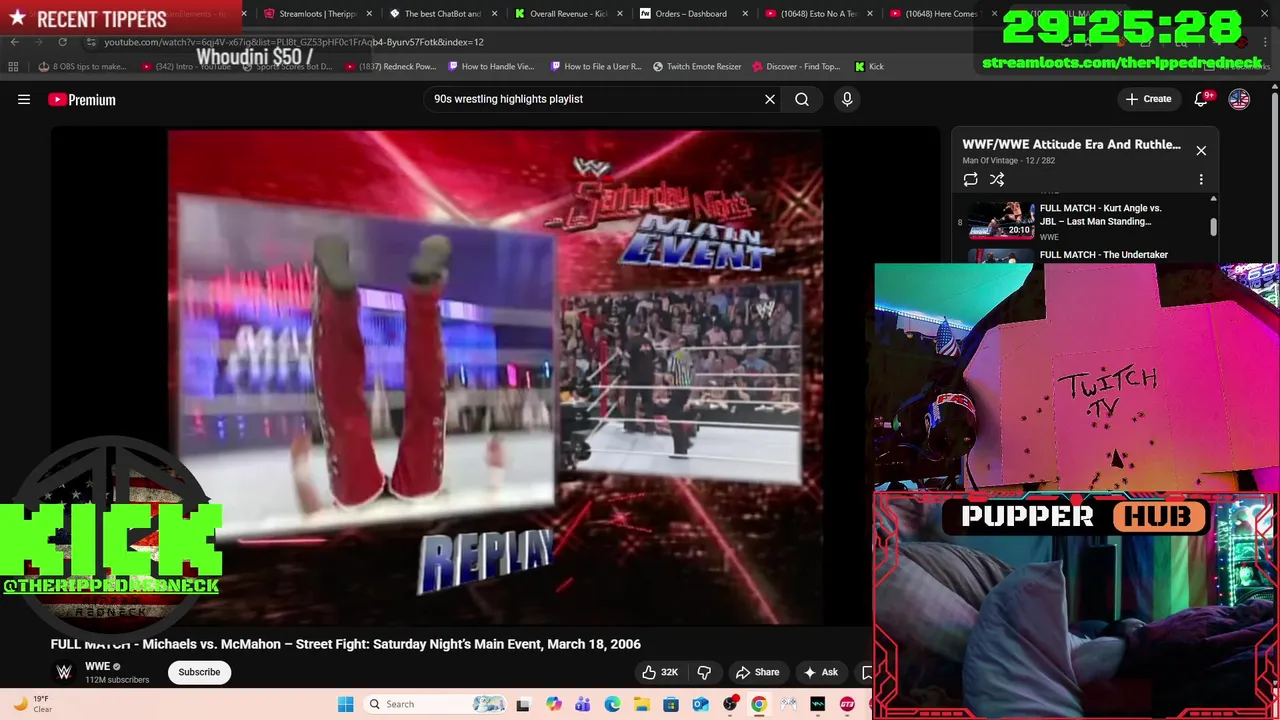Screen dimensions: 1280x720
Task: Open the Redneck Pow... bookmark
Action: 391,67
